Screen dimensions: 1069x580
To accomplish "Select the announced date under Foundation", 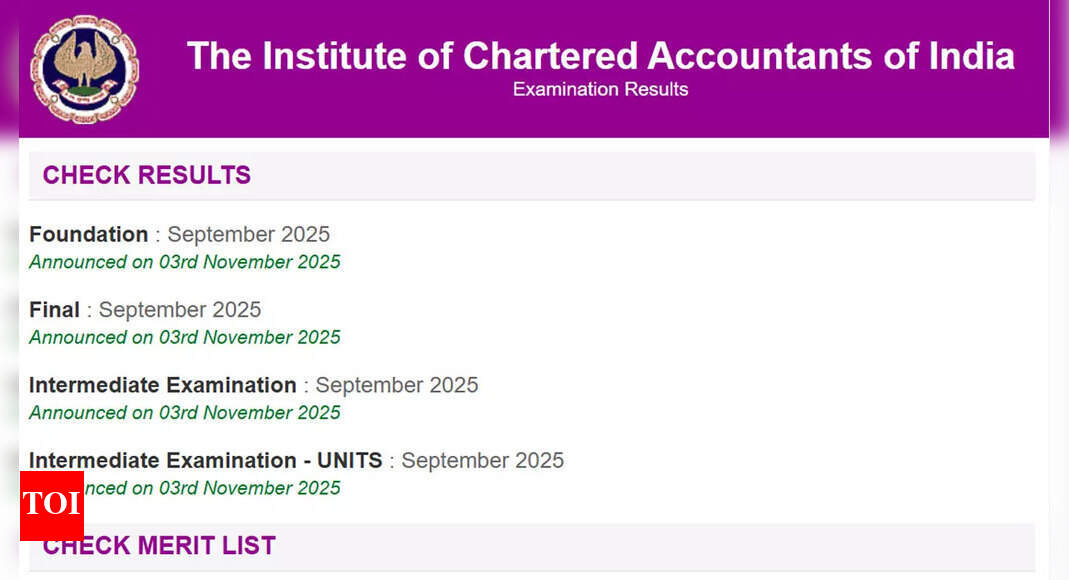I will point(185,262).
